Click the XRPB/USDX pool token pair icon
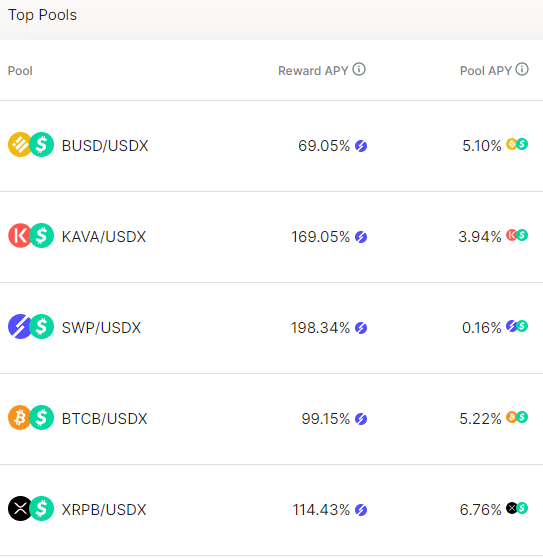543x558 pixels. [31, 509]
